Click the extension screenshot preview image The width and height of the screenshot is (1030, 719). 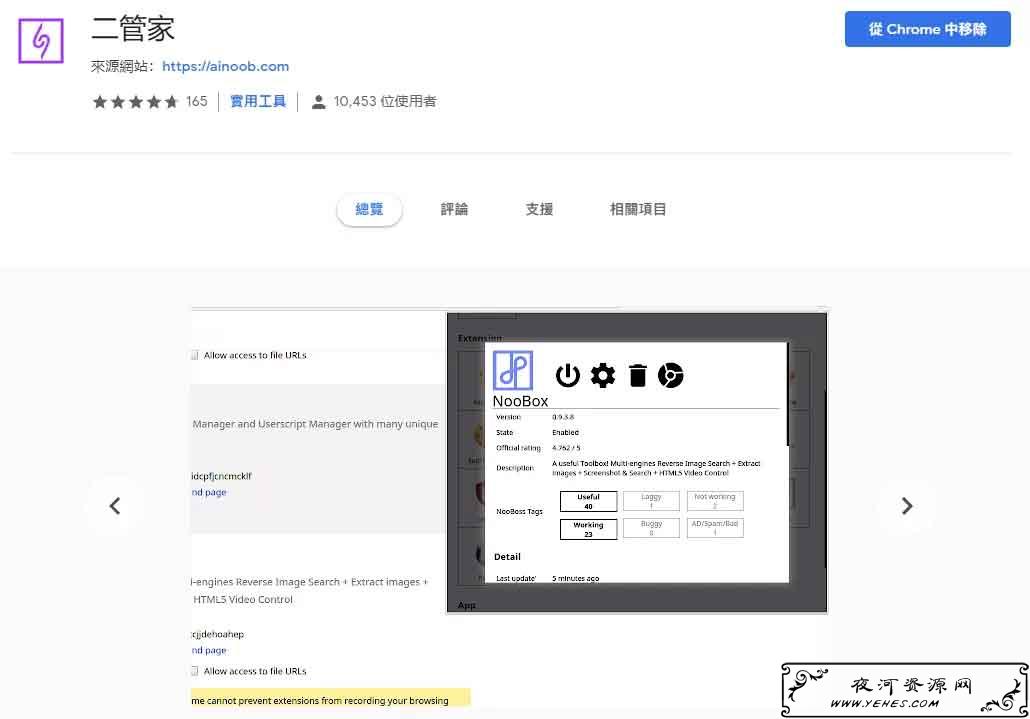(509, 506)
